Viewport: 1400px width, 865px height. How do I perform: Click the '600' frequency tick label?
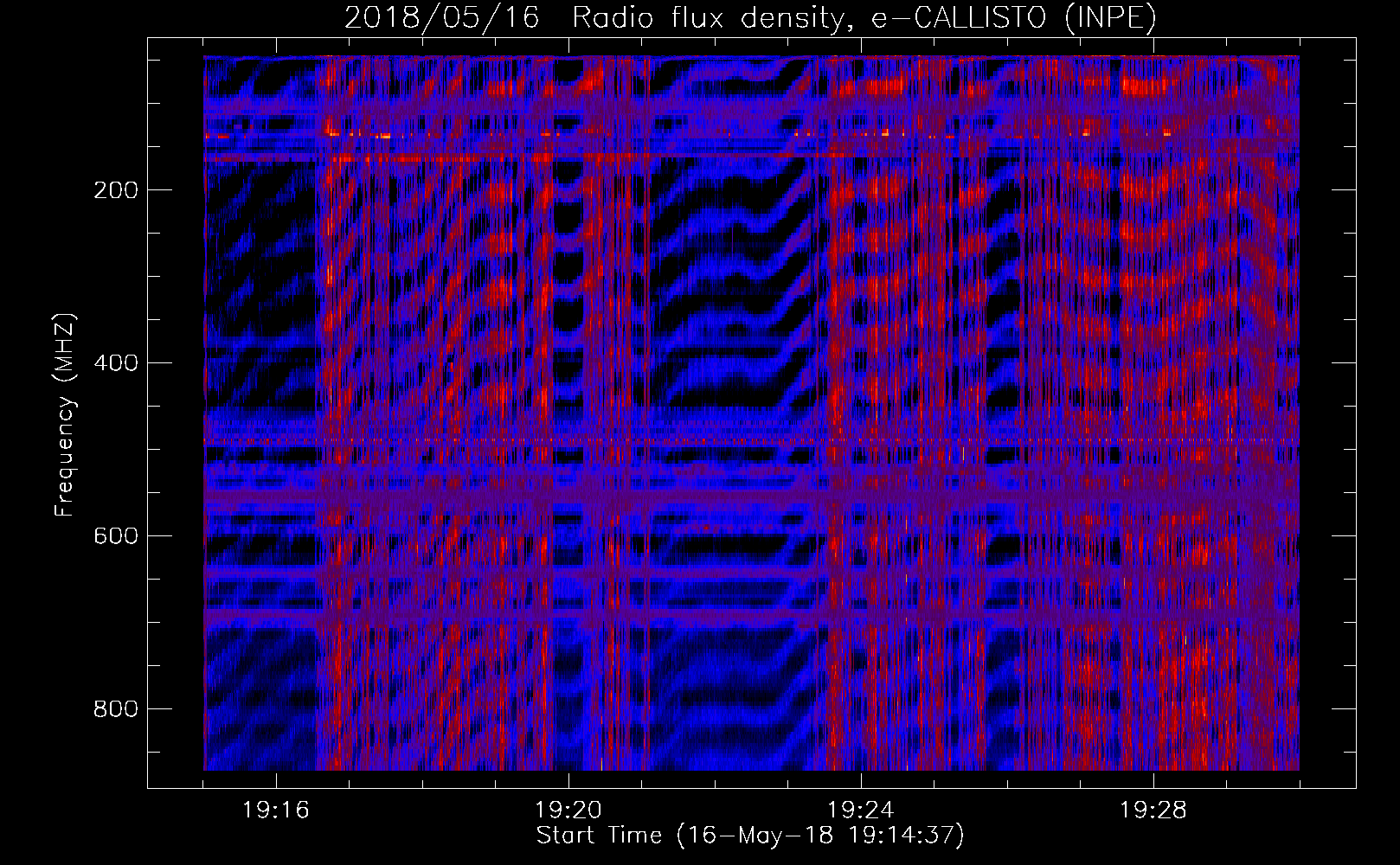point(116,536)
